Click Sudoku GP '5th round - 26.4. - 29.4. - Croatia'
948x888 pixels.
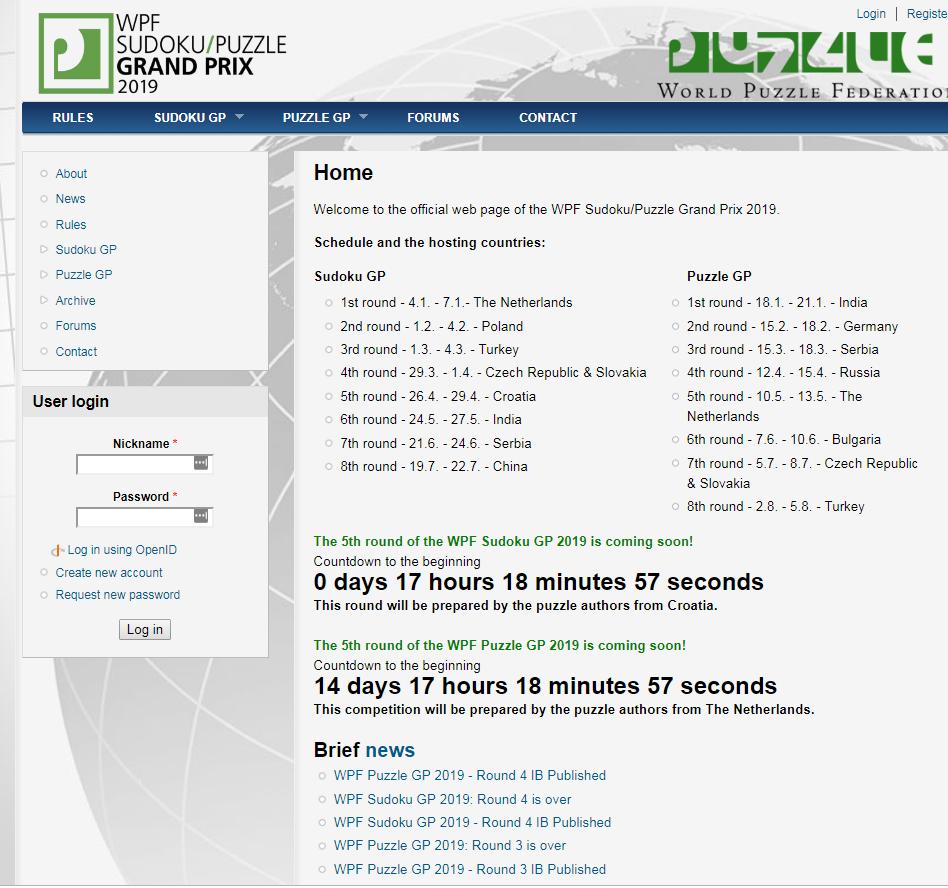coord(438,397)
